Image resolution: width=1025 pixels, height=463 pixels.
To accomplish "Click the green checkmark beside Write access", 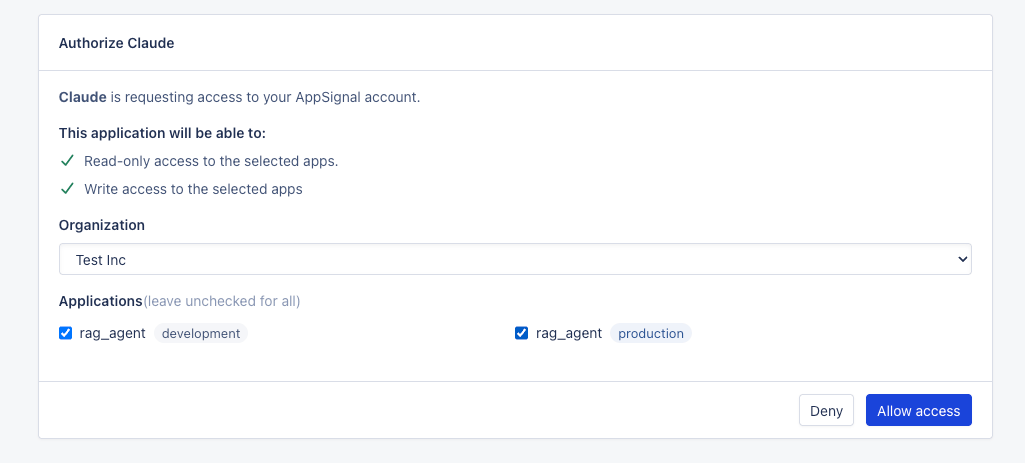I will pyautogui.click(x=67, y=189).
